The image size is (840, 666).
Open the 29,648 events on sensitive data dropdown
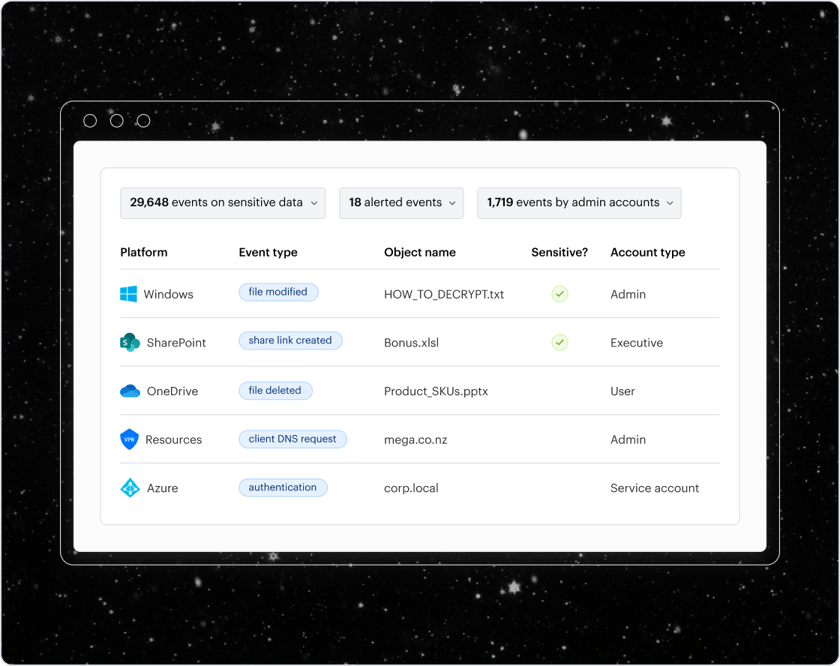click(222, 202)
